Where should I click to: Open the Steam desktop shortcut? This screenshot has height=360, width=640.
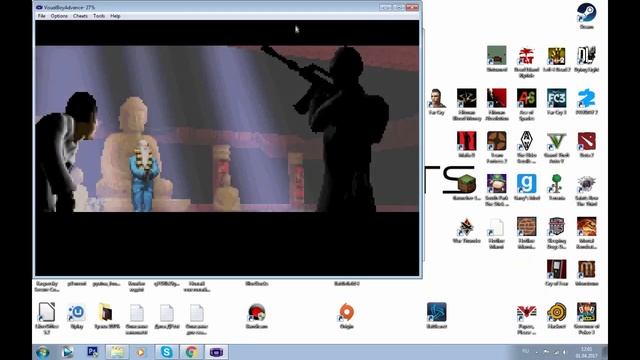587,16
